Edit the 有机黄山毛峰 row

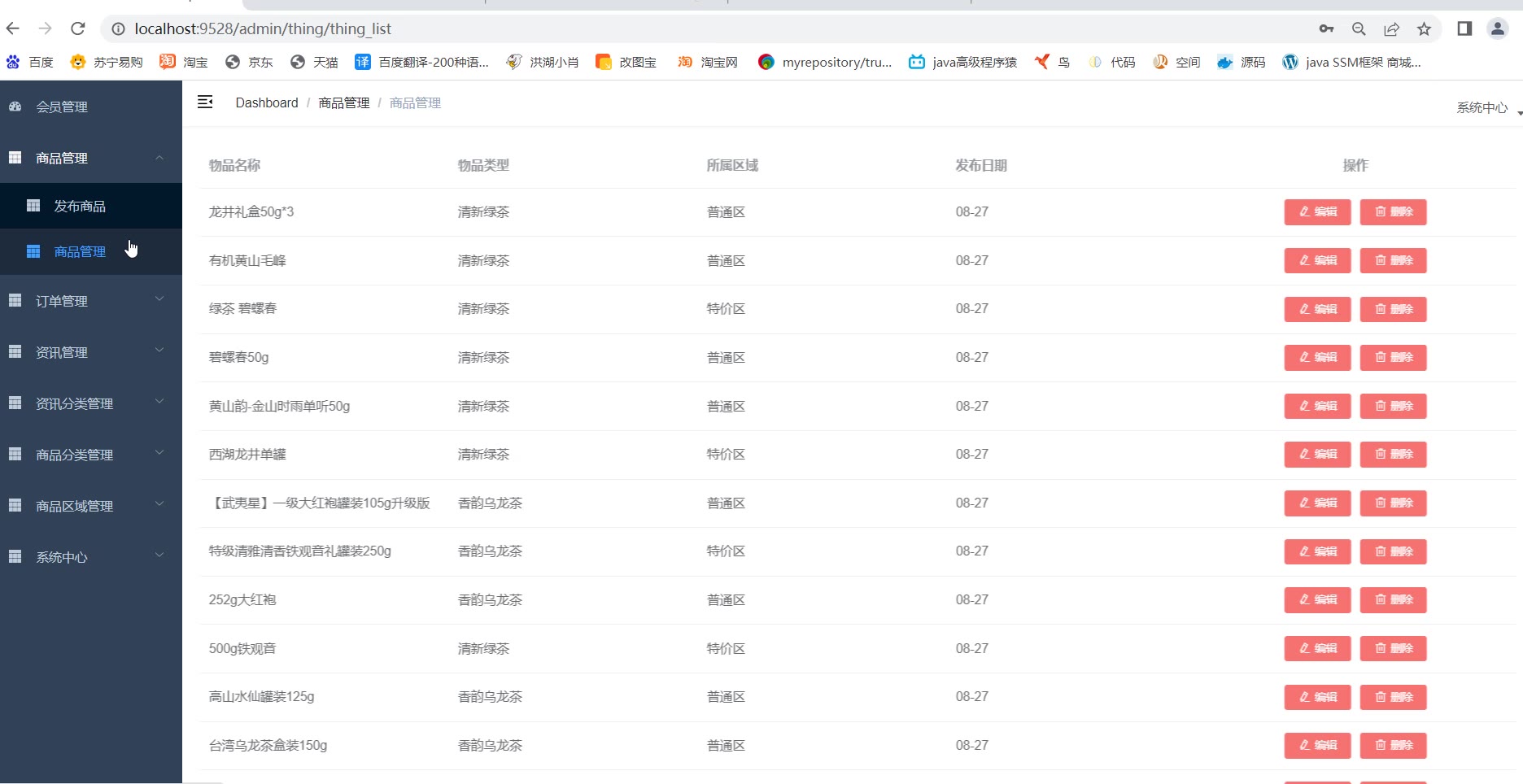click(x=1317, y=261)
